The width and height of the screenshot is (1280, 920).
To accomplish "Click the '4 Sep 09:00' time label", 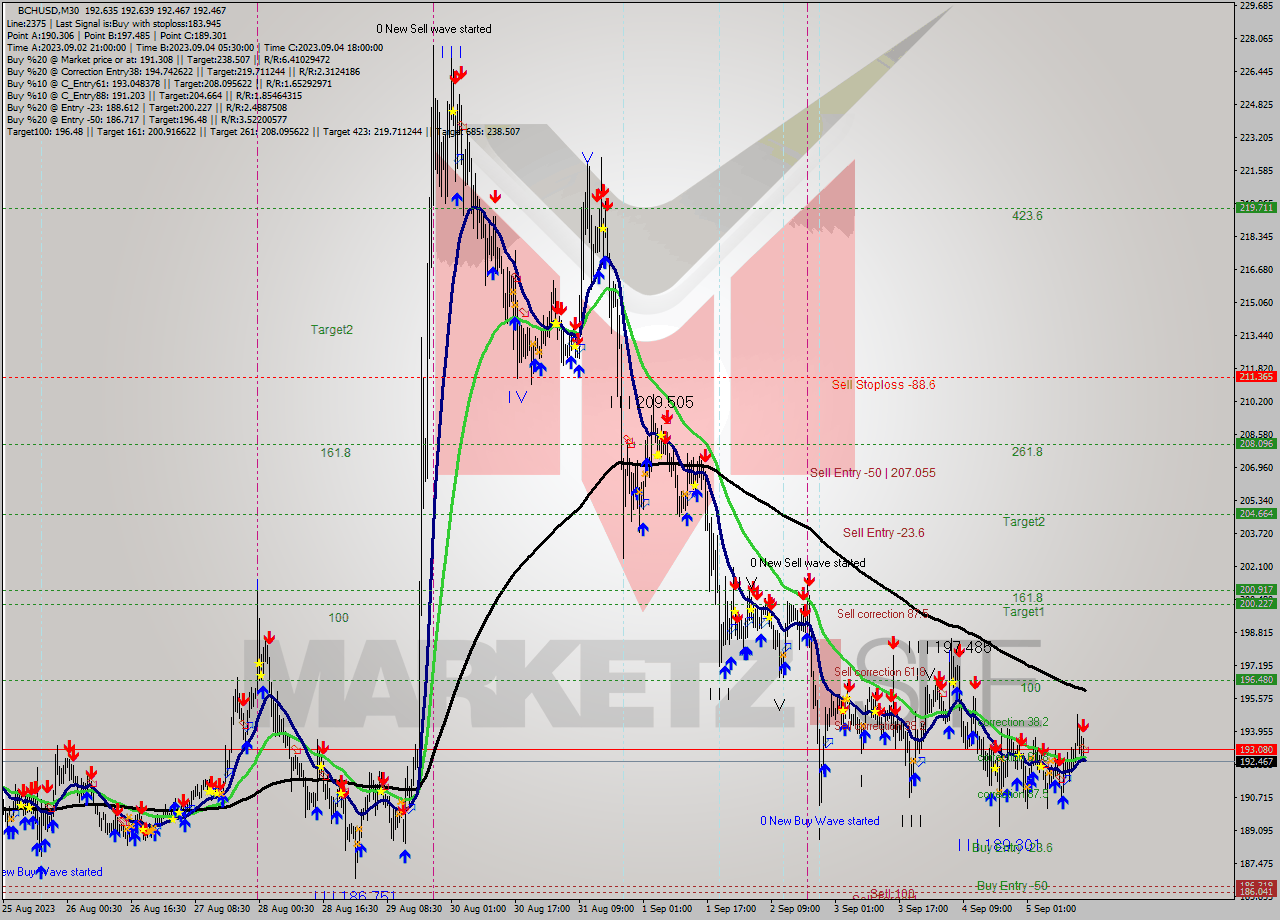I will point(987,909).
